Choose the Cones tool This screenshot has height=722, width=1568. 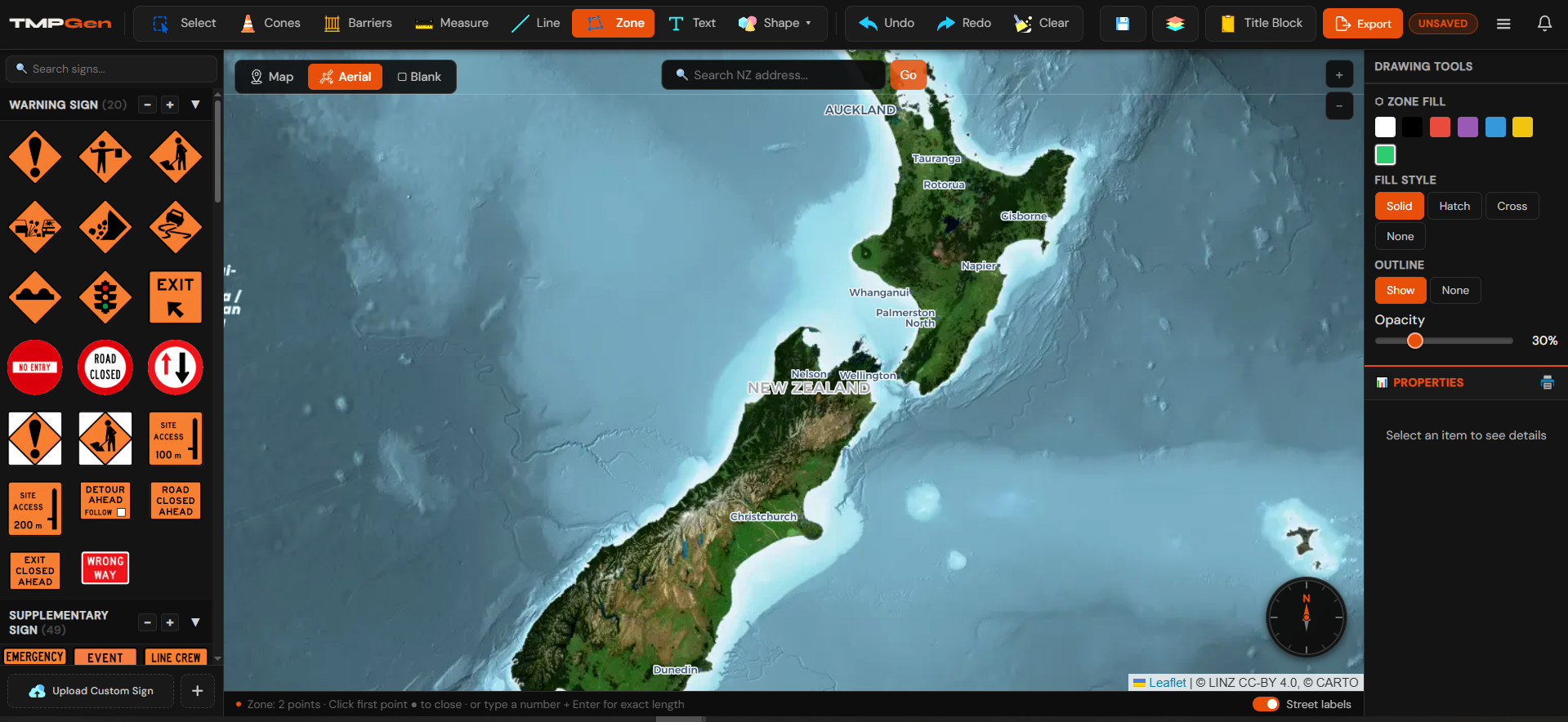tap(270, 23)
